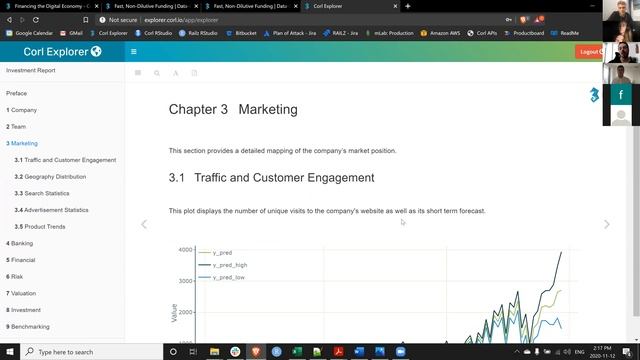Switch to third Fast, Non-Dilutive Funding tab
This screenshot has width=640, height=360.
(251, 6)
